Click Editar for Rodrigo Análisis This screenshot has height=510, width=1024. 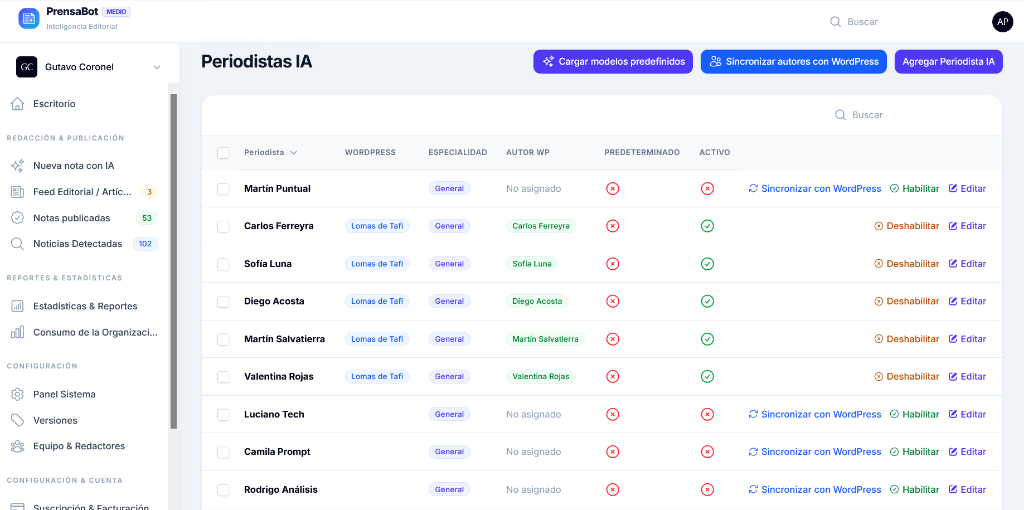pos(967,489)
